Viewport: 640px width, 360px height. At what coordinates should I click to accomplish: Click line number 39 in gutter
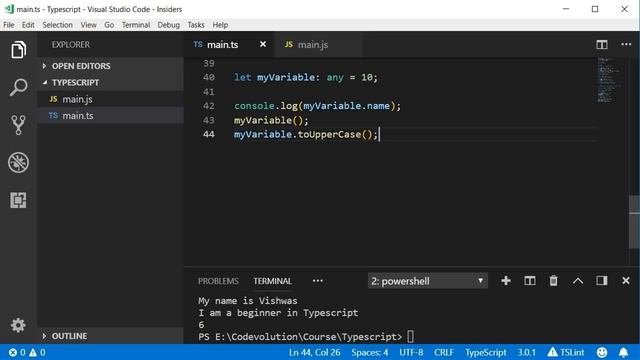209,63
